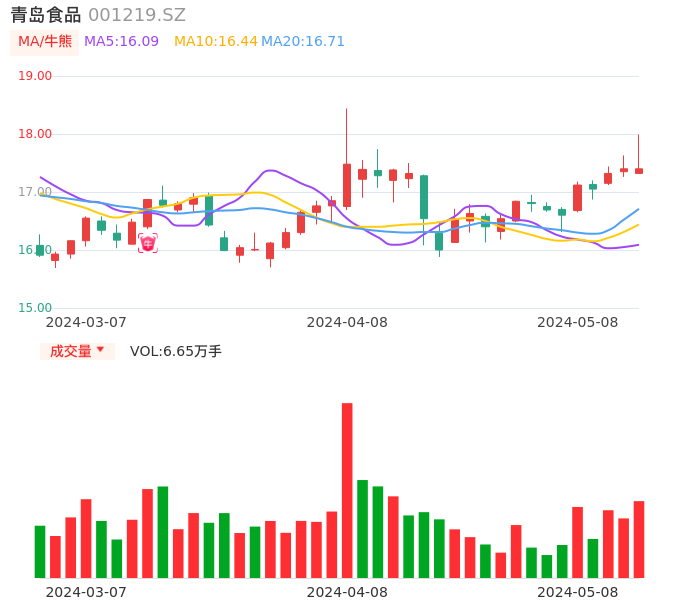686x606 pixels.
Task: Open the 成交量 indicator dropdown
Action: (71, 351)
